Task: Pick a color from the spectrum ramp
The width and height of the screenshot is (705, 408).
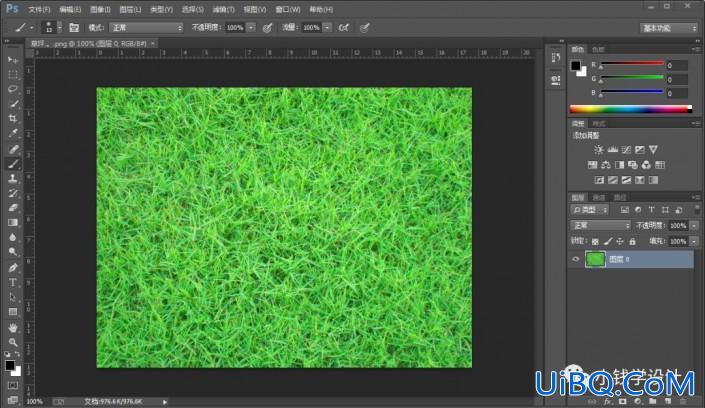Action: [x=631, y=109]
